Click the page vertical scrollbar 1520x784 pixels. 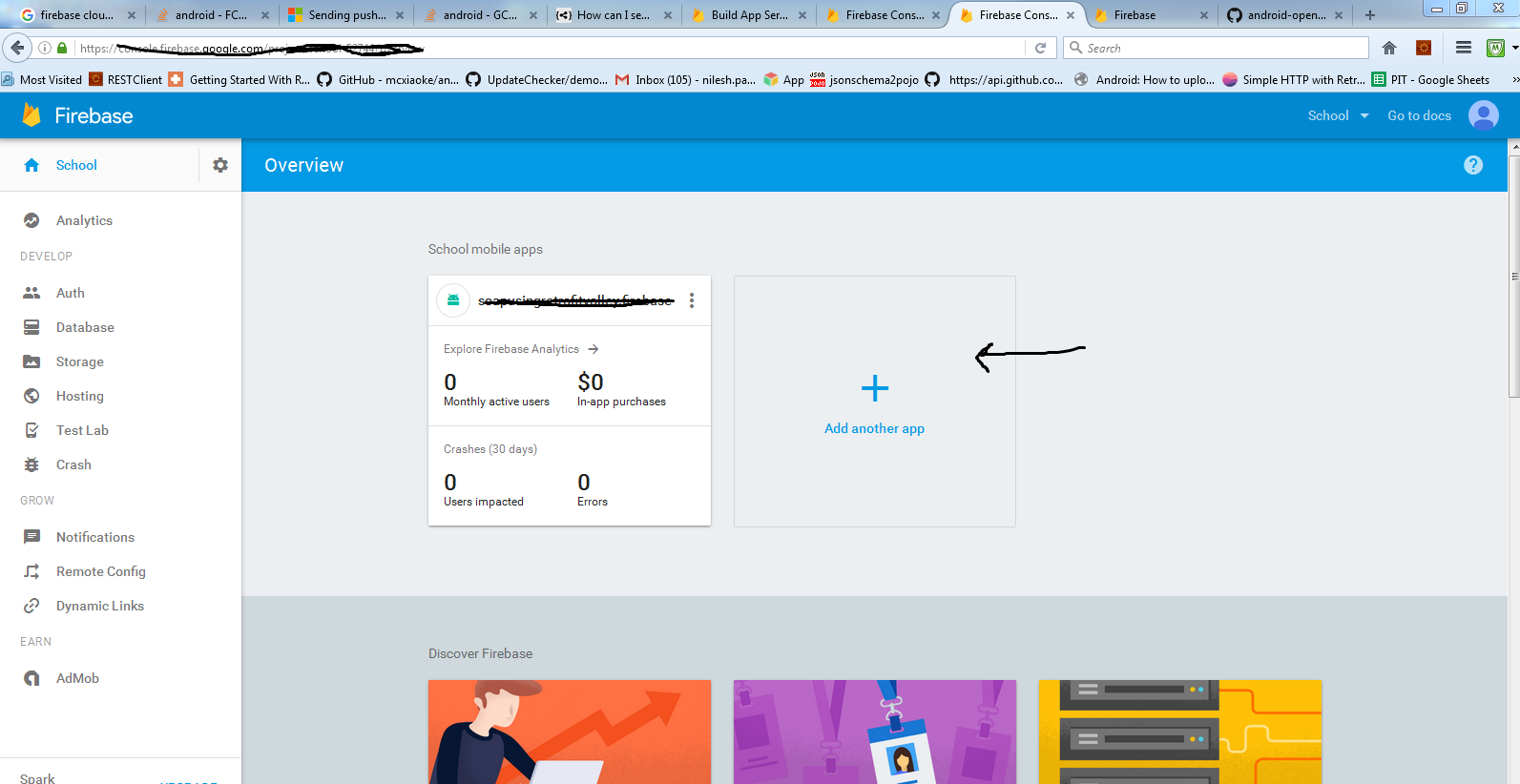tap(1514, 277)
